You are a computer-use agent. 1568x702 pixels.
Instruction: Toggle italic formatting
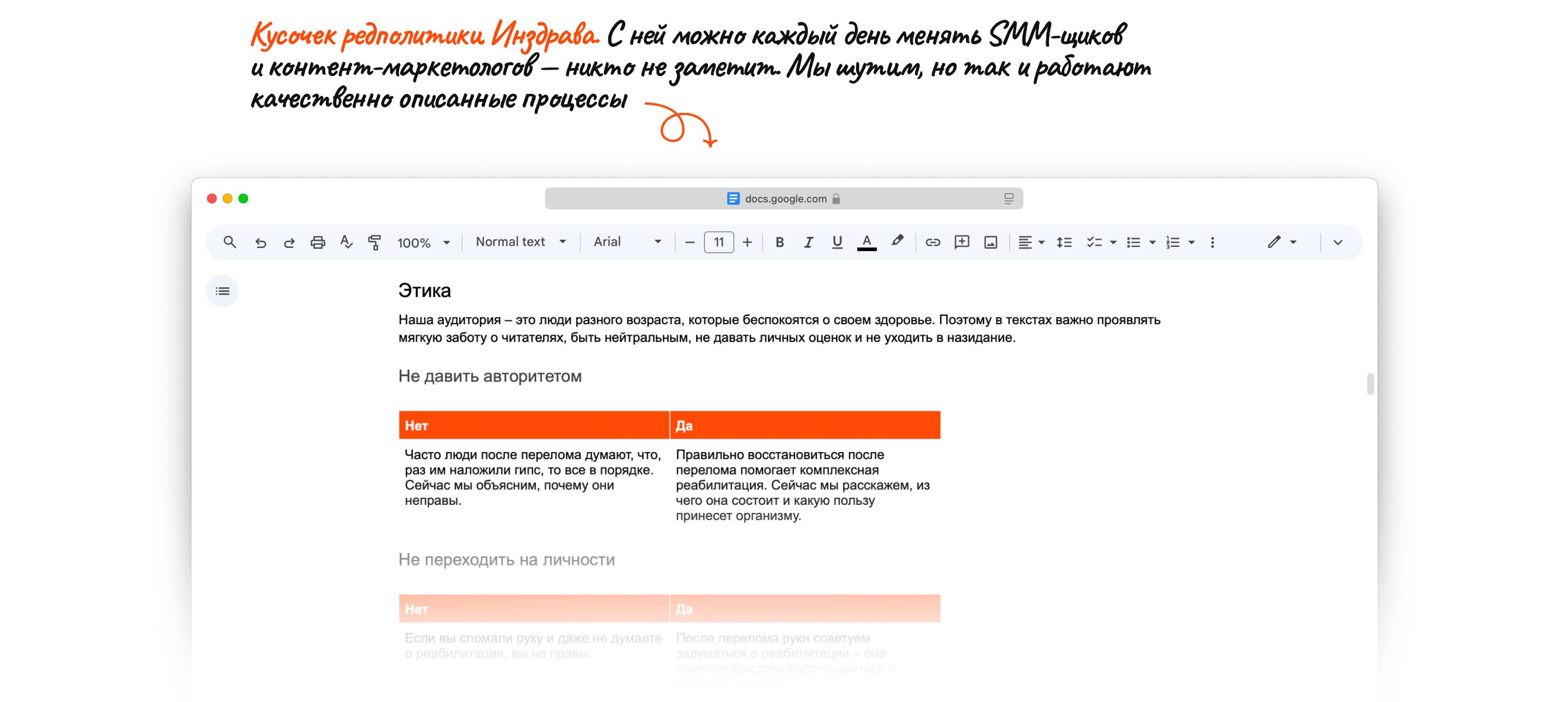click(x=808, y=242)
